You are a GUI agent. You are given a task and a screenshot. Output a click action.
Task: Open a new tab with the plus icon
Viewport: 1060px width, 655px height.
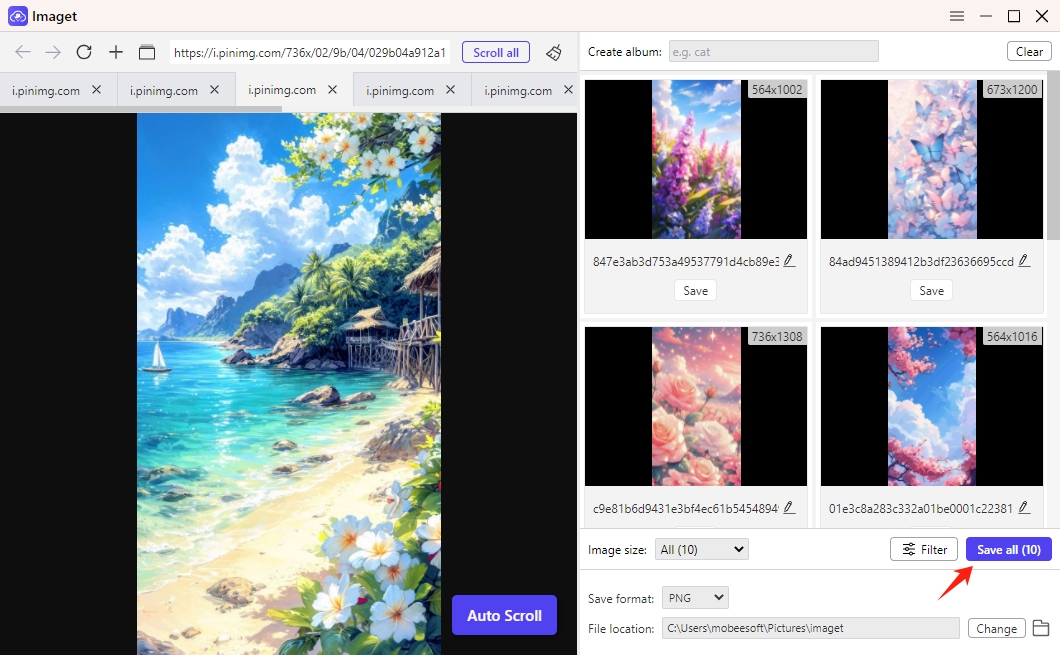pyautogui.click(x=115, y=51)
